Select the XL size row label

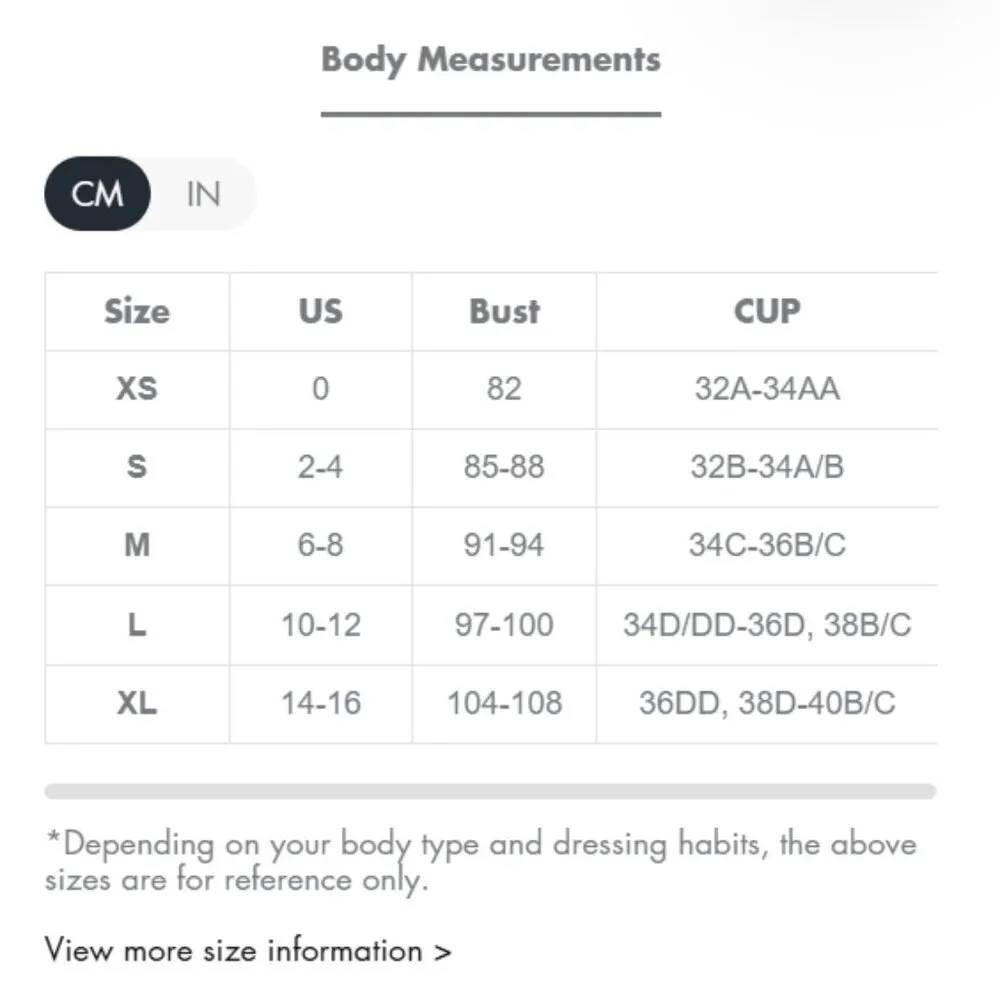137,703
